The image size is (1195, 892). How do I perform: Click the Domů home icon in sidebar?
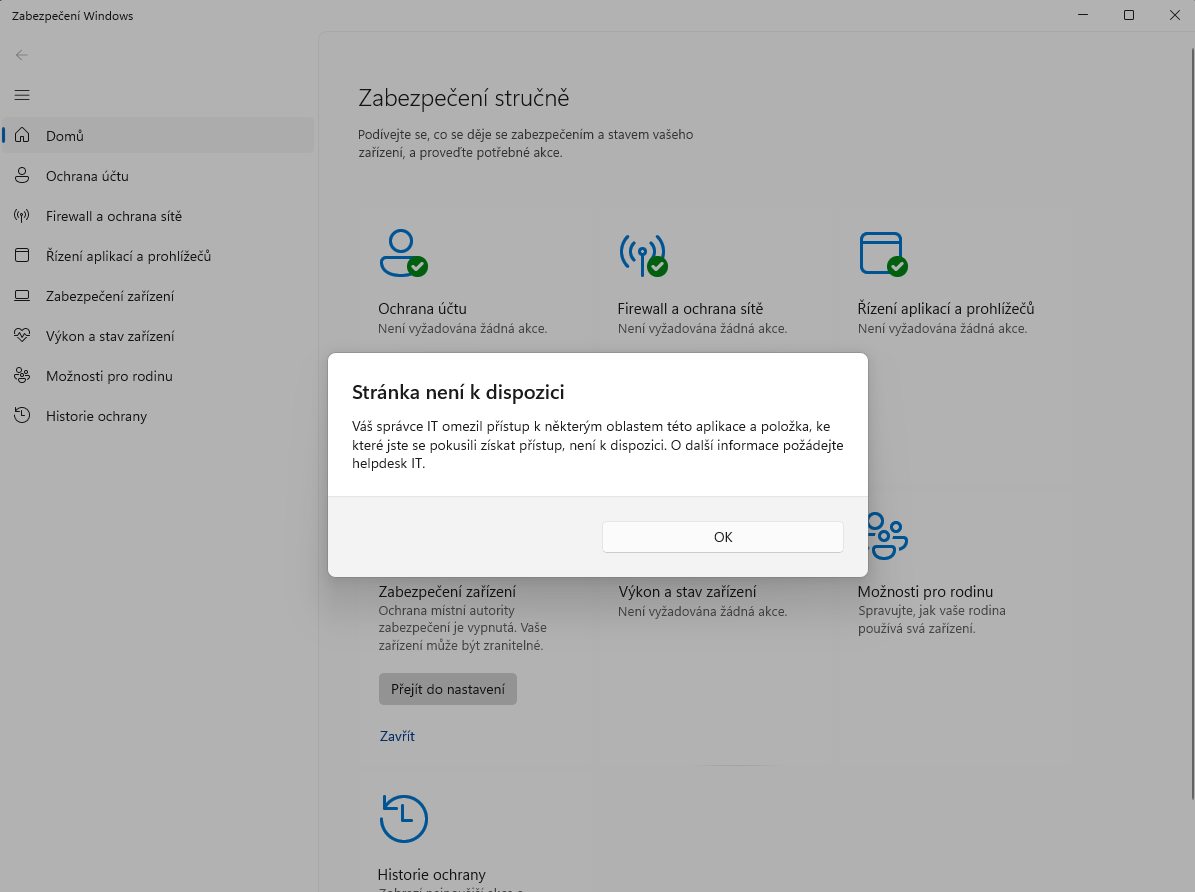22,135
